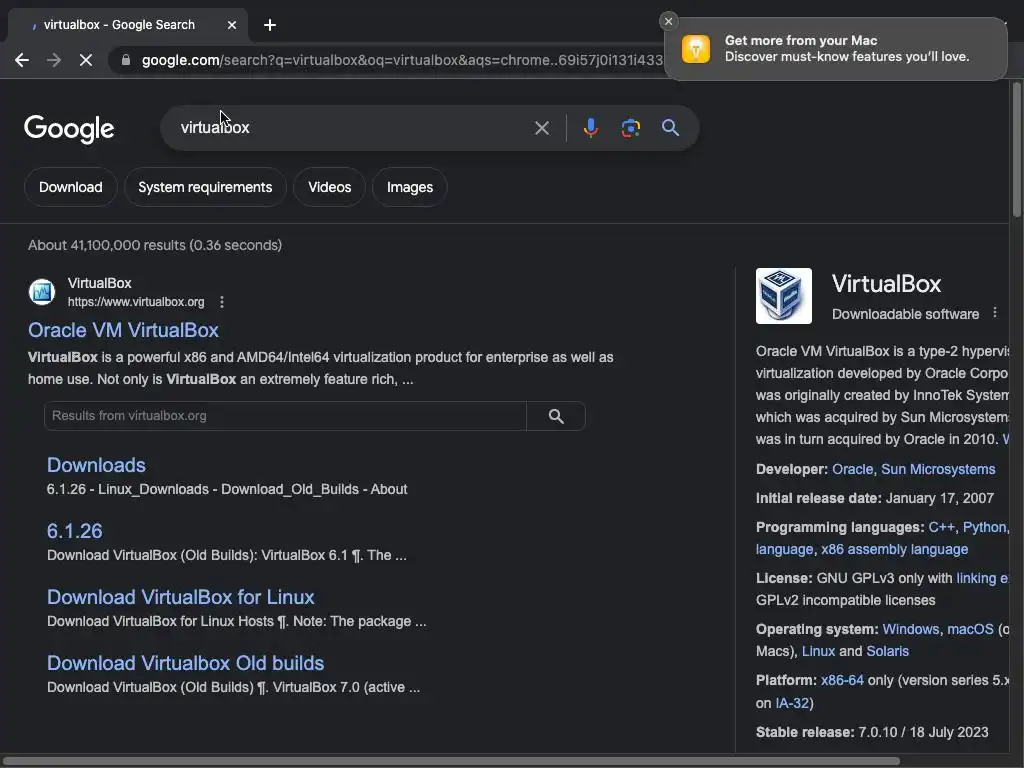Open the knowledge panel three-dot menu
This screenshot has width=1024, height=768.
coord(995,313)
